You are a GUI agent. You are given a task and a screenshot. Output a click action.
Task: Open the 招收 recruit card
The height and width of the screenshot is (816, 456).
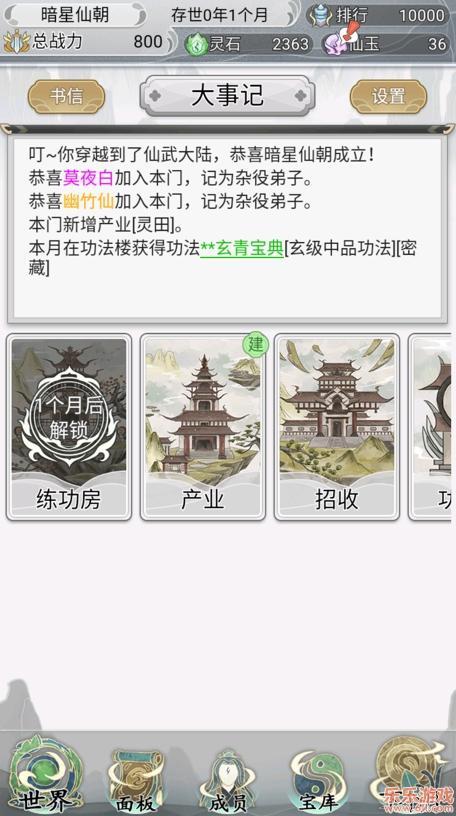coord(337,427)
